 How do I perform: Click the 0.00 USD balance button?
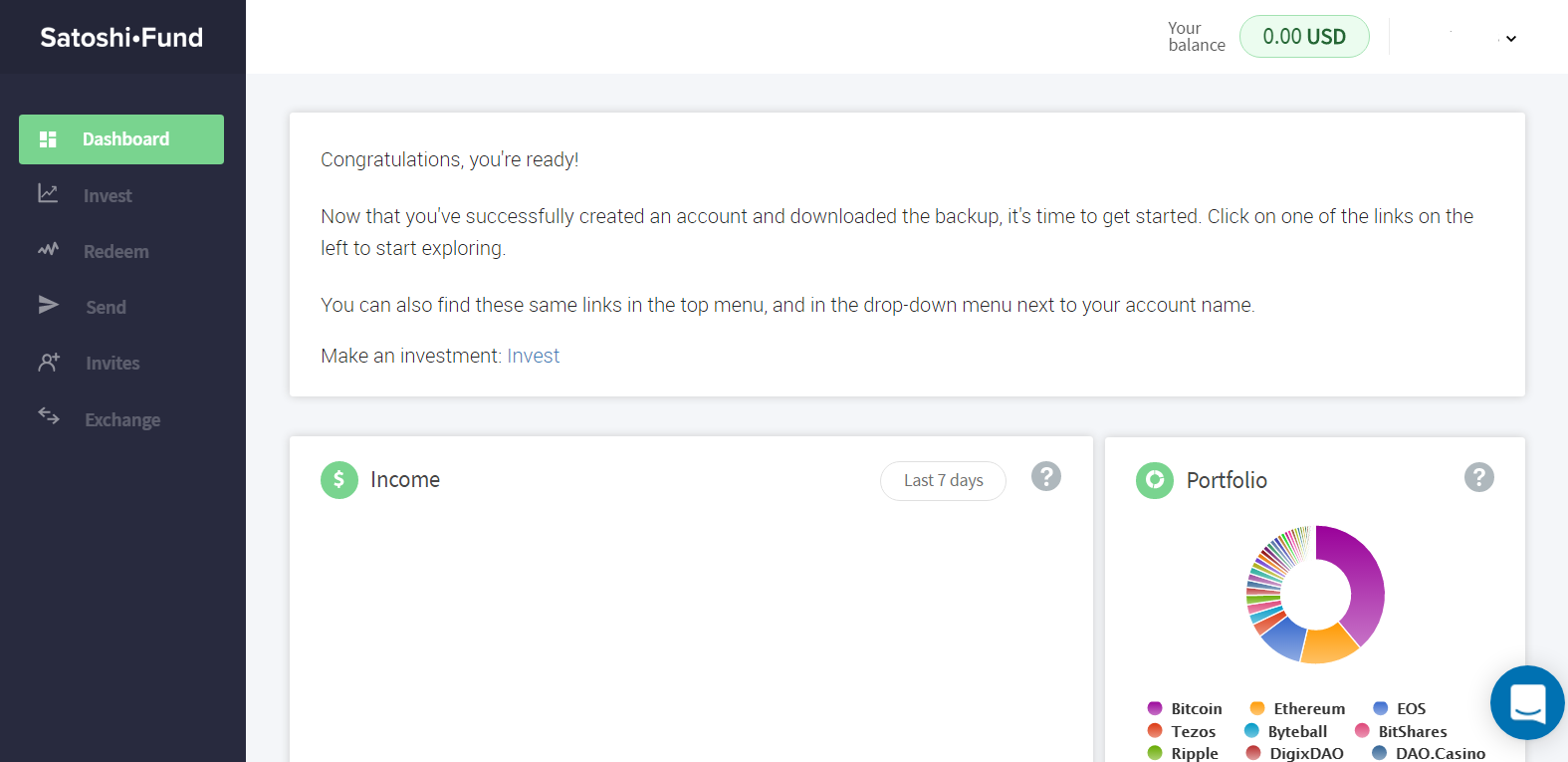pyautogui.click(x=1303, y=37)
